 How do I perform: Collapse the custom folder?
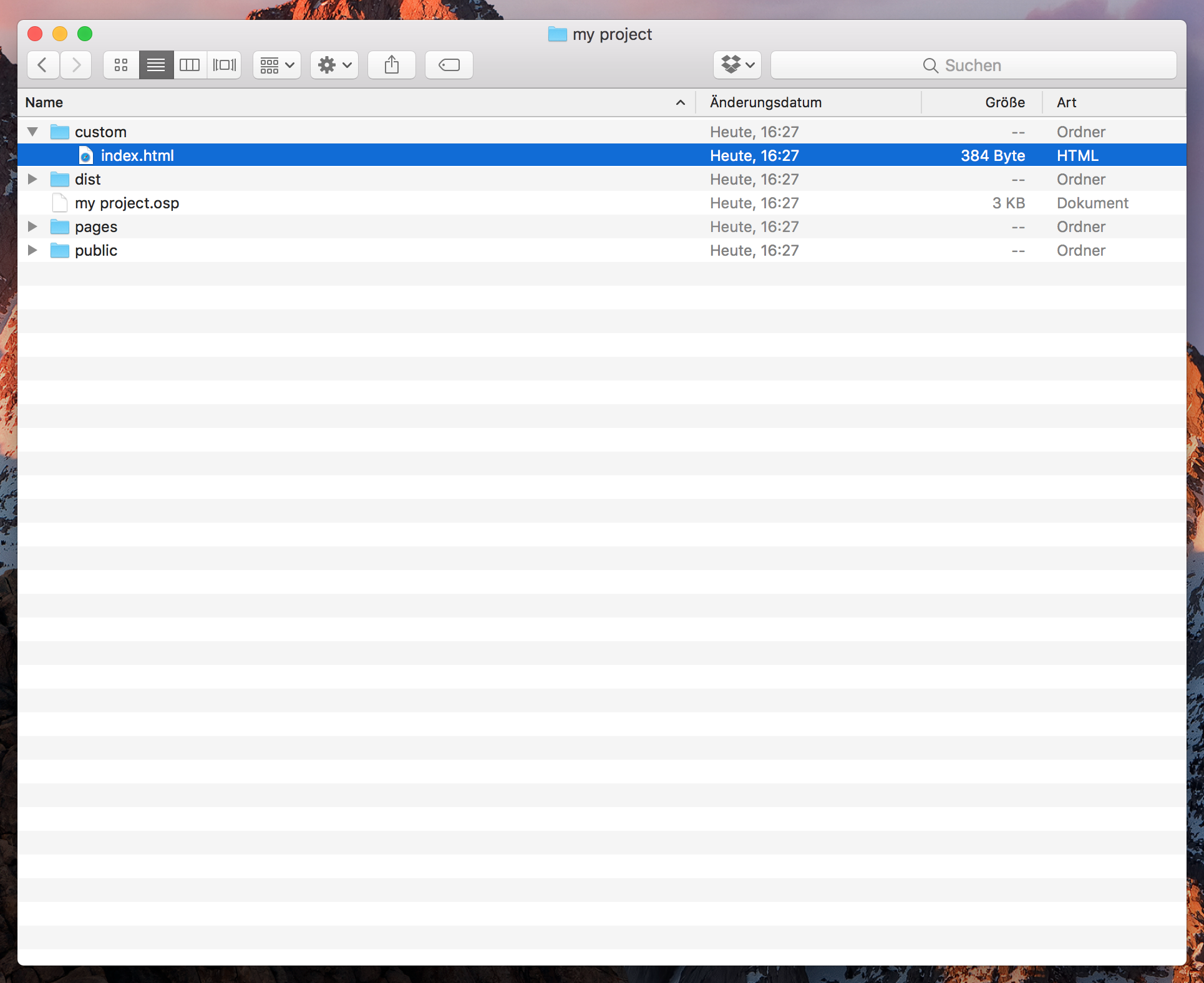(32, 132)
